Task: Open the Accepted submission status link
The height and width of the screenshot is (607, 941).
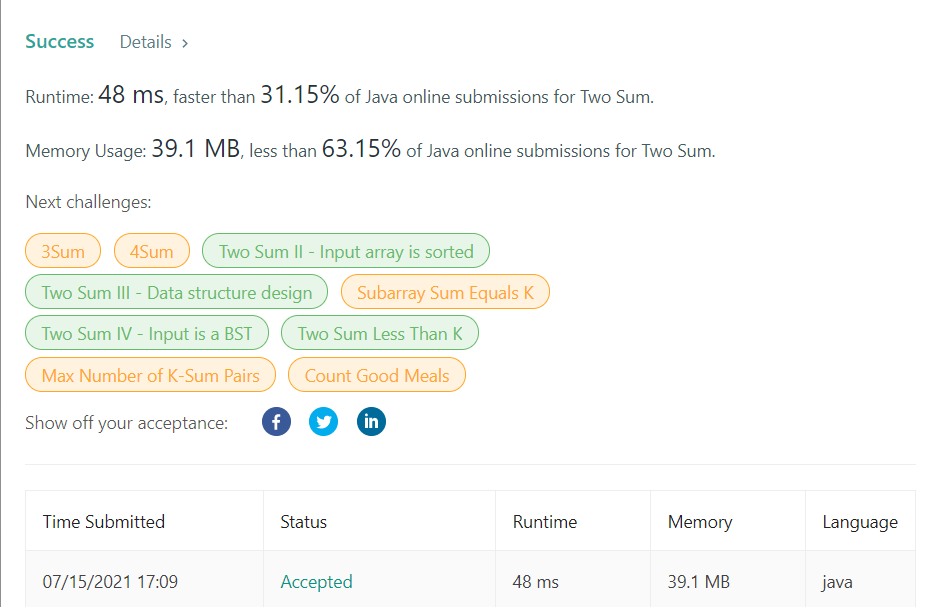Action: pyautogui.click(x=316, y=582)
